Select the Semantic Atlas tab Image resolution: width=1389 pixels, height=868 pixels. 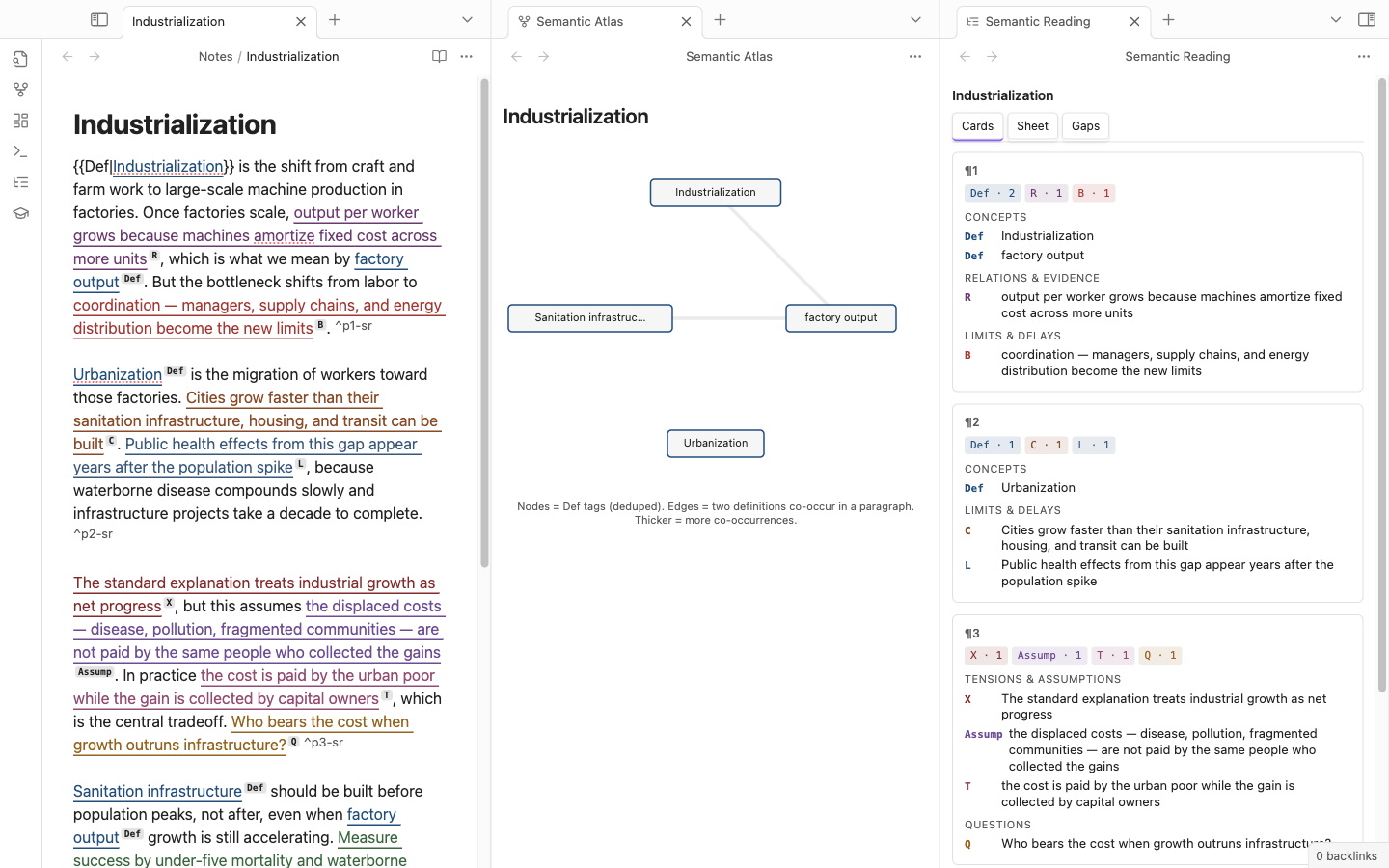(605, 21)
